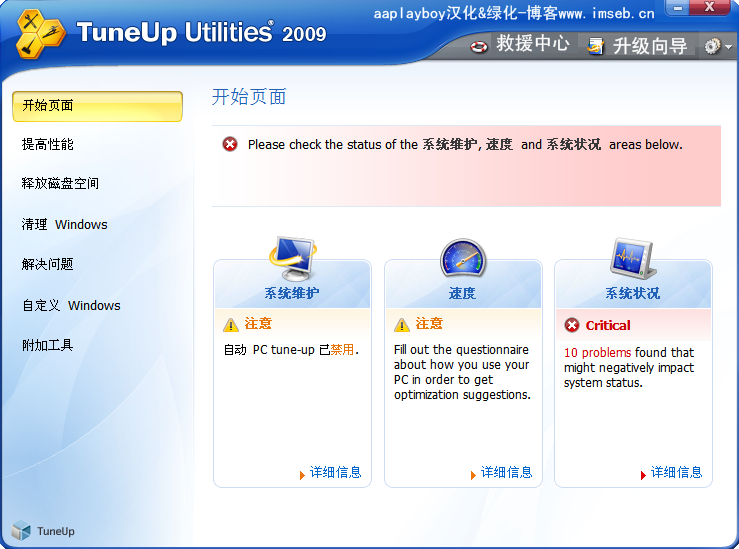Click the Upgrade Wizard icon
This screenshot has height=549, width=739.
(x=597, y=45)
